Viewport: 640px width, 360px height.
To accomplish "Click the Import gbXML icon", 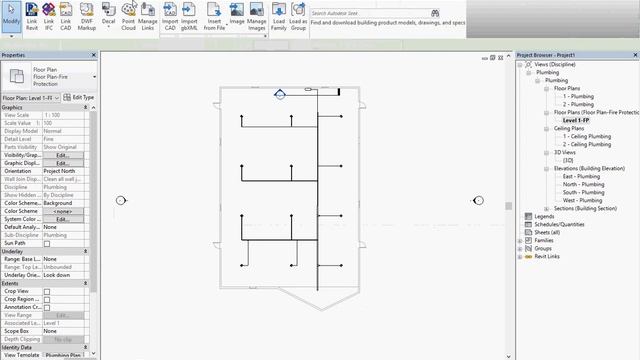I will pos(189,9).
